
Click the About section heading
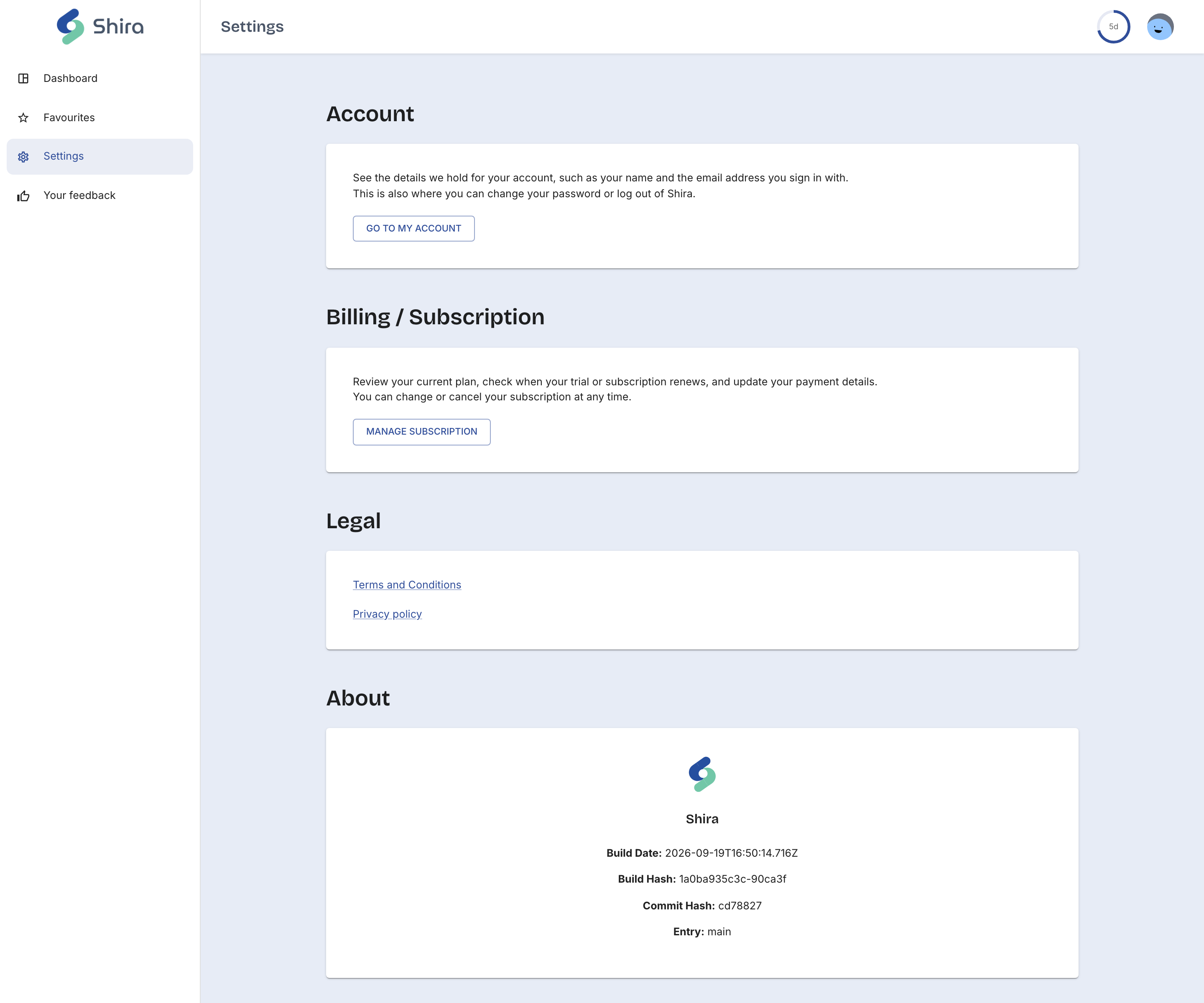[x=358, y=698]
